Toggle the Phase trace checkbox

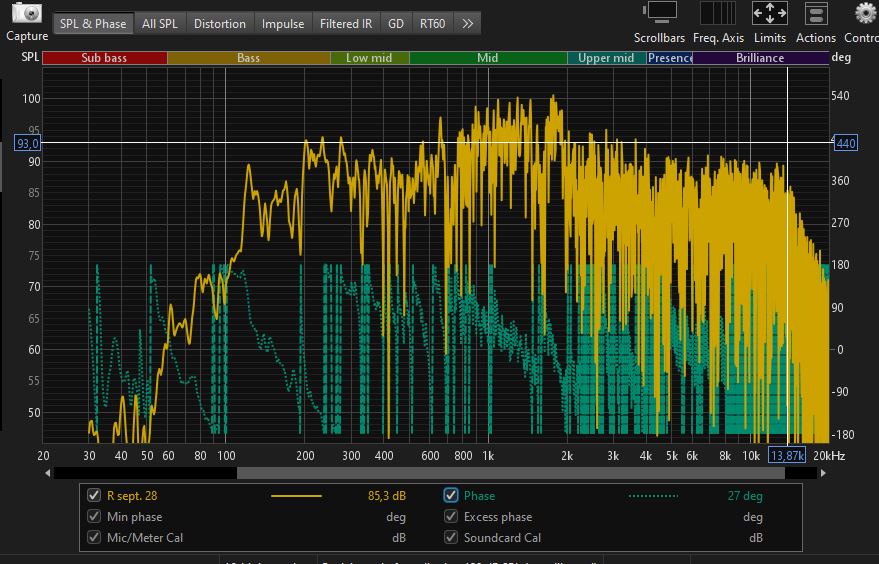coord(451,495)
